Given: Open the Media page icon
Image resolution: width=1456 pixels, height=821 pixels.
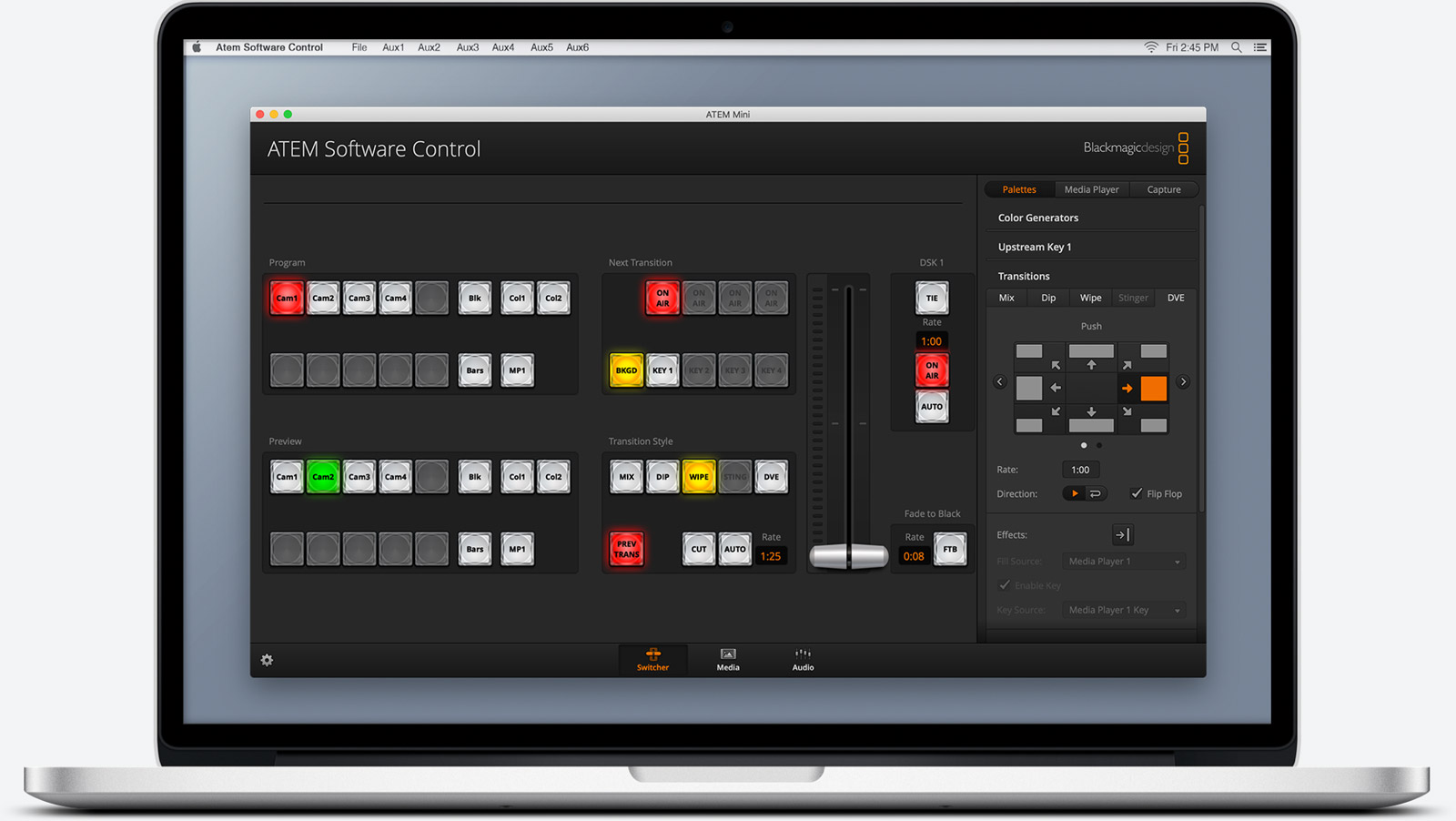Looking at the screenshot, I should point(728,659).
